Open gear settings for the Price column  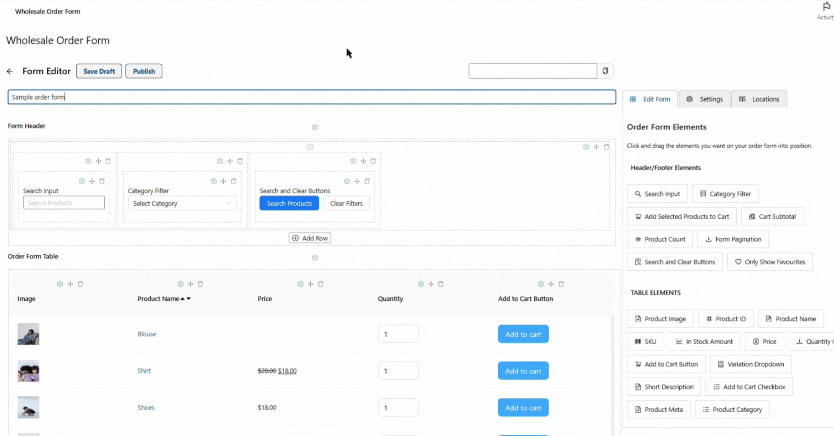300,284
